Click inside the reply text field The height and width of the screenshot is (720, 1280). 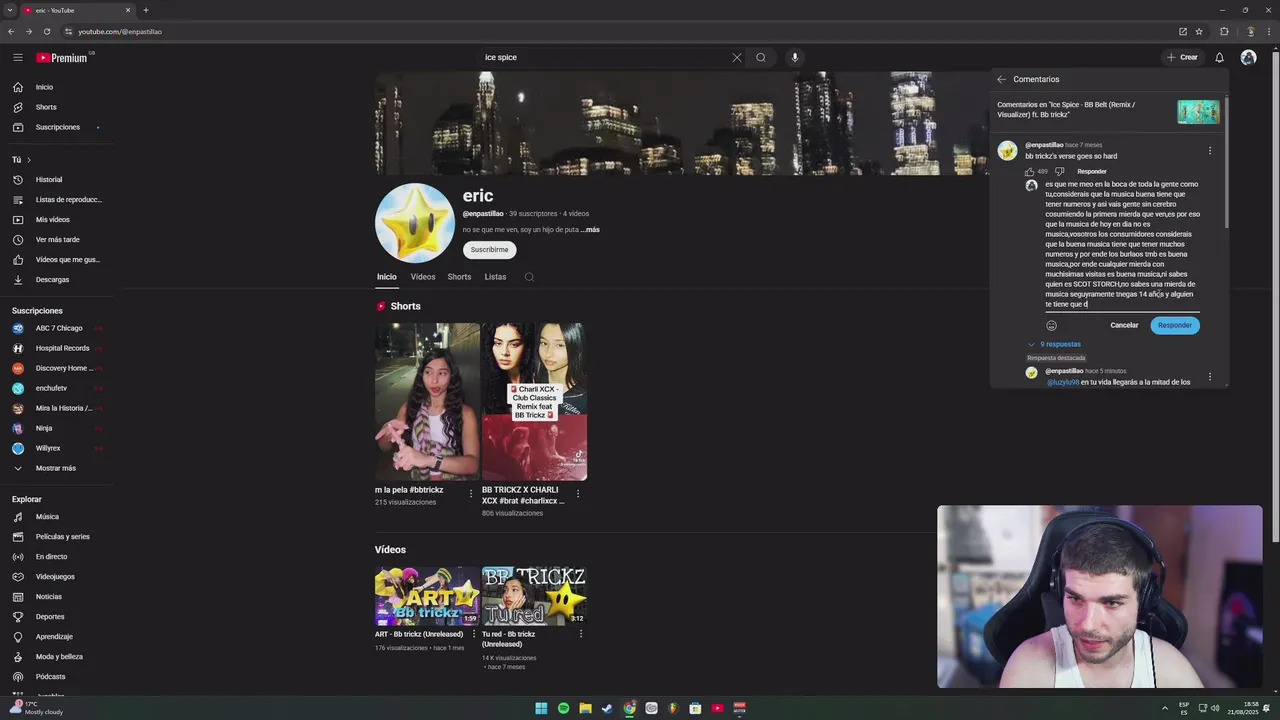click(x=1121, y=244)
